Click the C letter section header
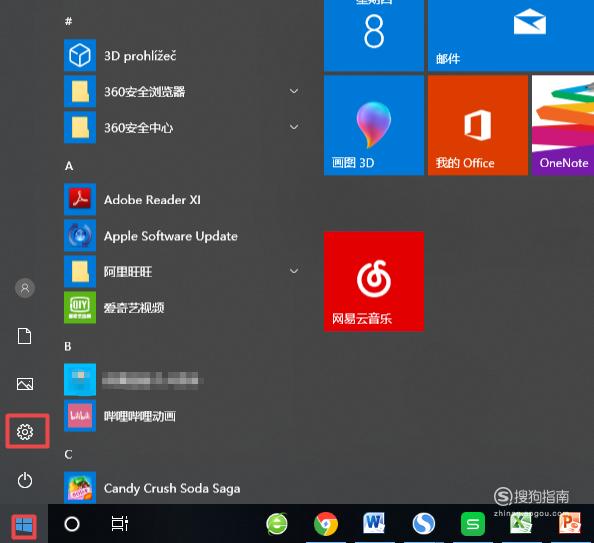The width and height of the screenshot is (594, 543). click(x=68, y=454)
